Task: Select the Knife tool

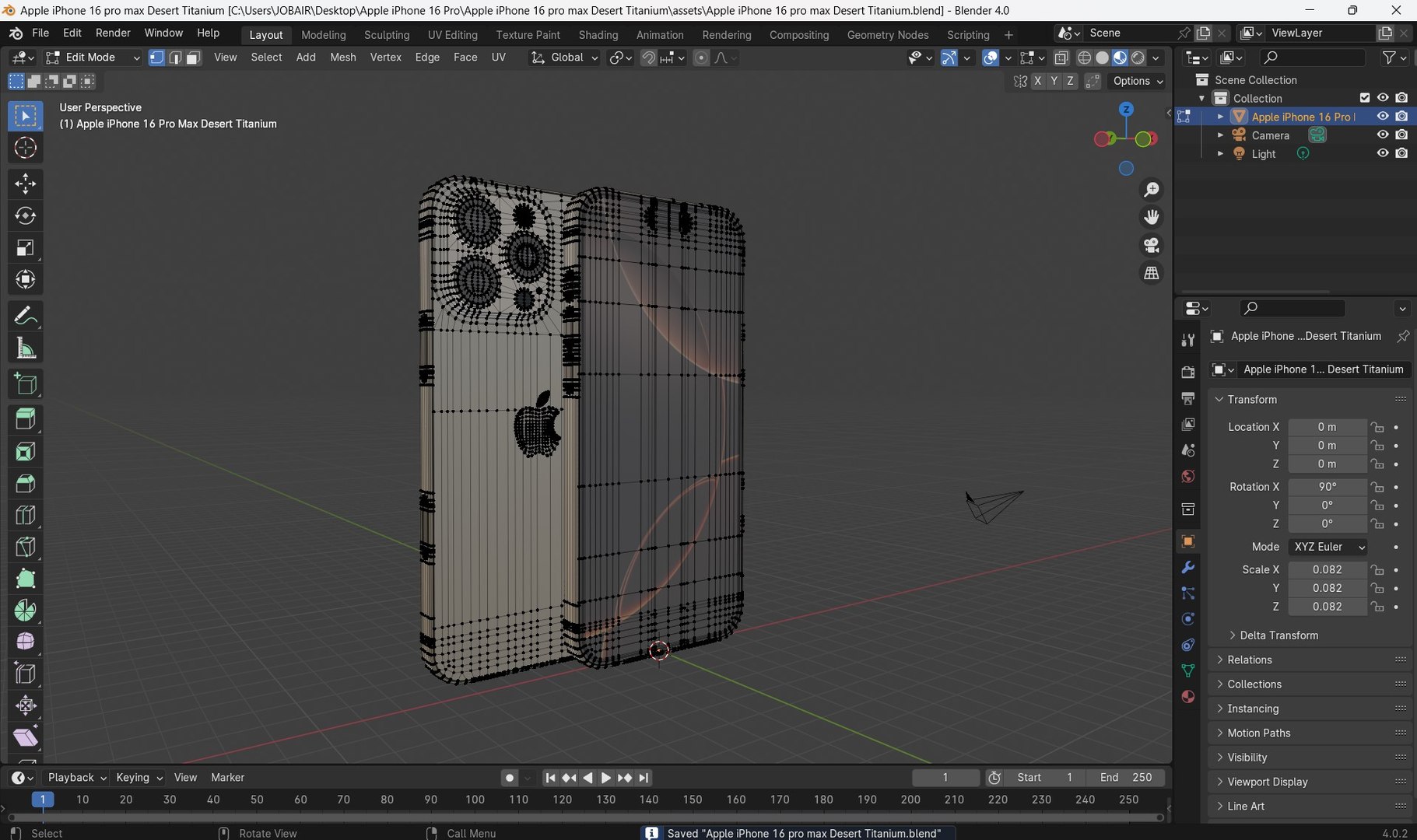Action: [x=25, y=547]
